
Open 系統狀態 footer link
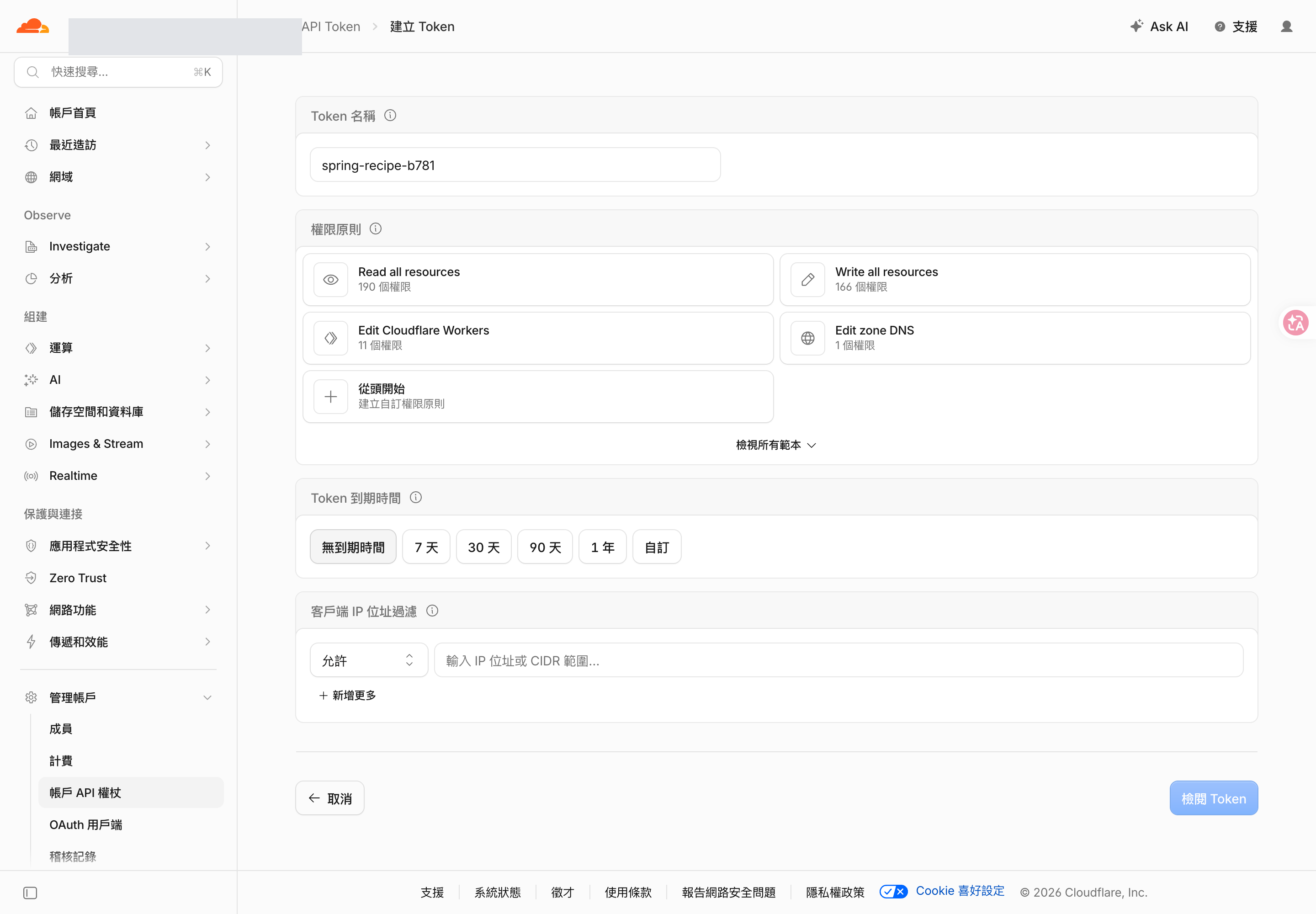point(498,892)
